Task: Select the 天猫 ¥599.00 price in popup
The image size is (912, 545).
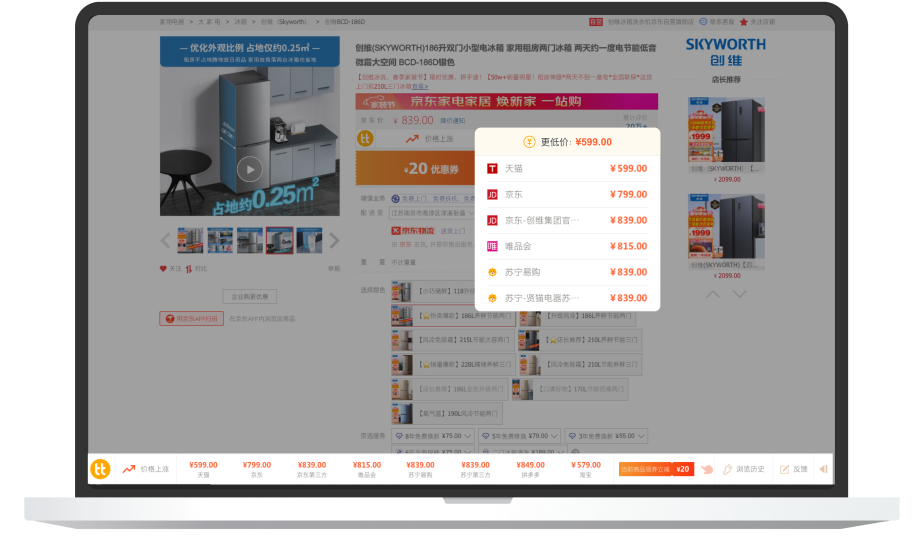Action: pos(628,169)
